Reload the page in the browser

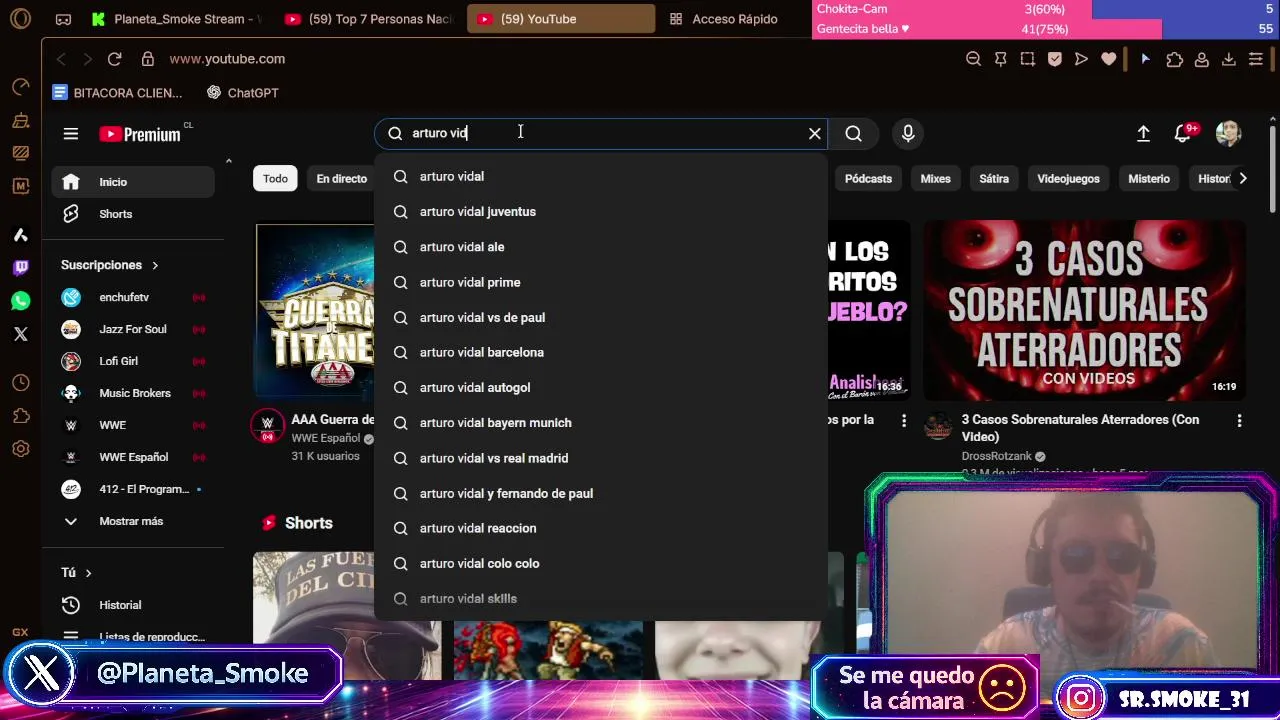pyautogui.click(x=114, y=59)
